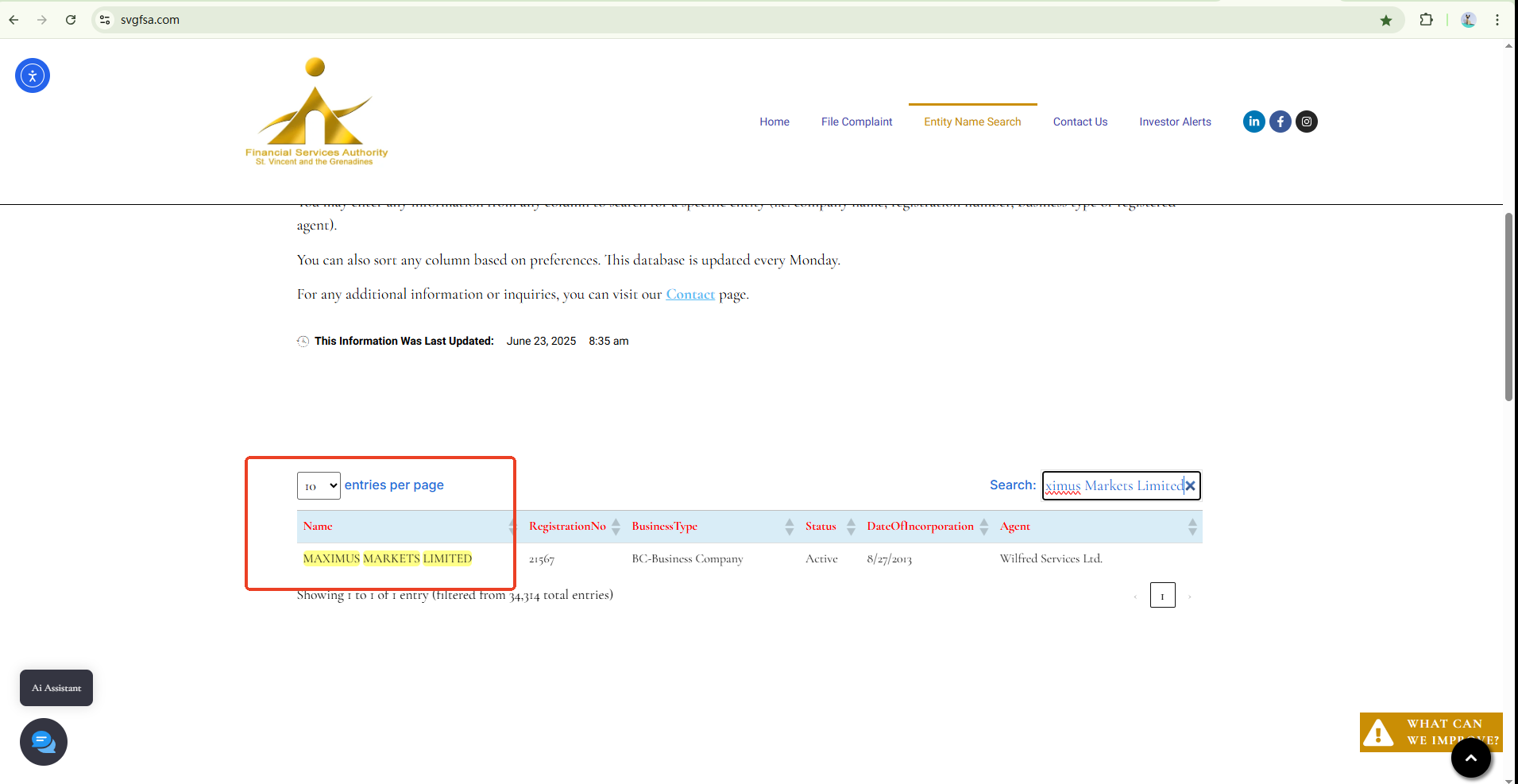Screen dimensions: 1518x784
Task: Expand the entries per page dropdown
Action: coord(319,486)
